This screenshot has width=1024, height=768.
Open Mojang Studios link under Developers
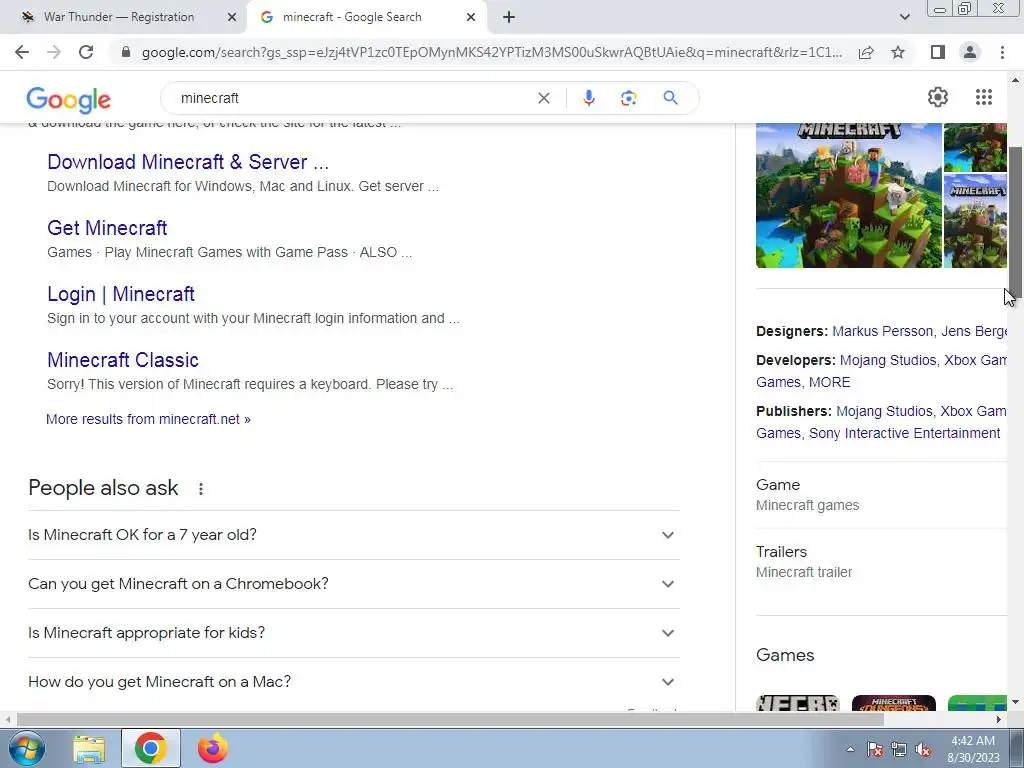pyautogui.click(x=888, y=360)
